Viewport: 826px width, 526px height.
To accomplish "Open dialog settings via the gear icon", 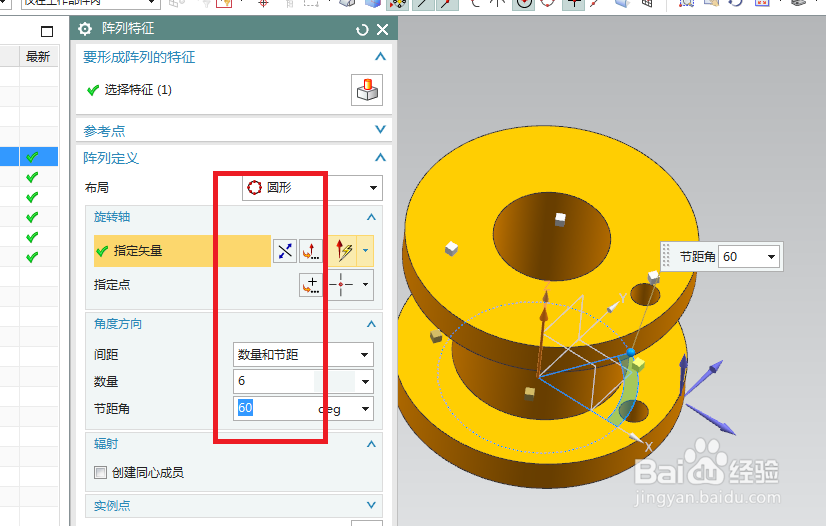I will (x=85, y=29).
